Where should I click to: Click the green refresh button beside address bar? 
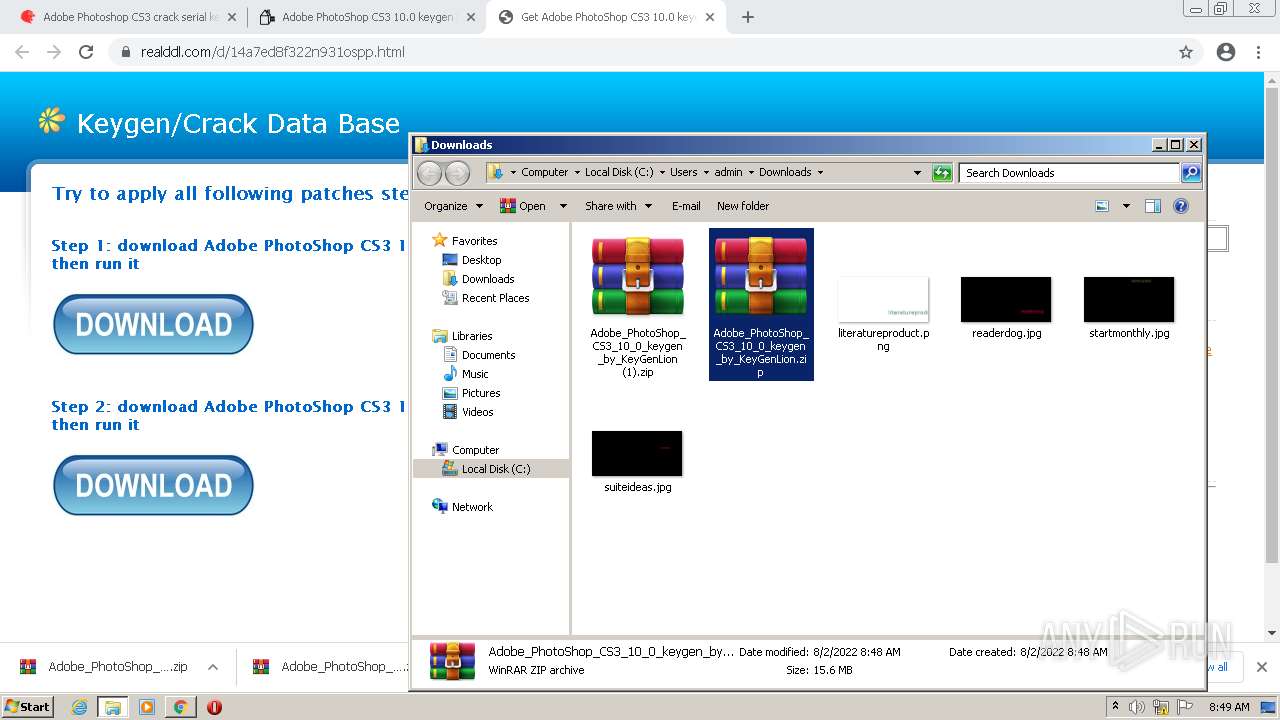click(942, 172)
